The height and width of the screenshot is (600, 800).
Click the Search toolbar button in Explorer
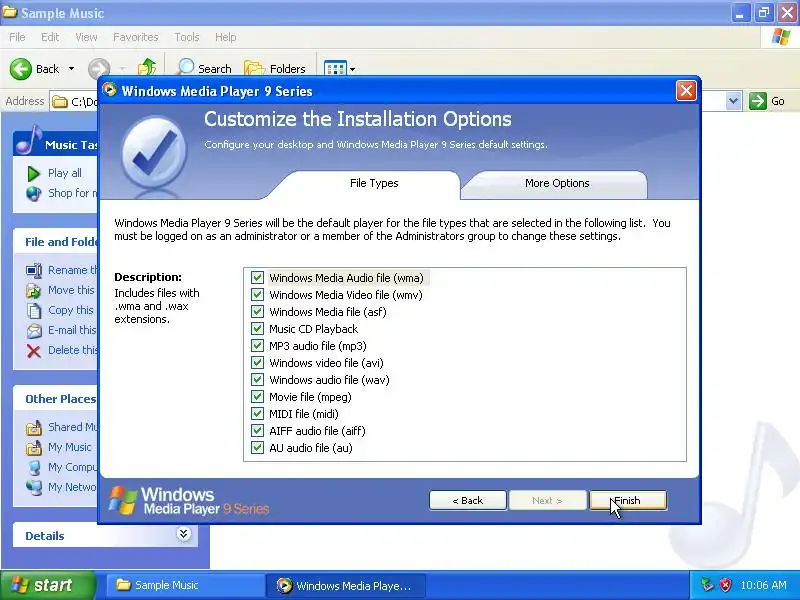click(204, 68)
